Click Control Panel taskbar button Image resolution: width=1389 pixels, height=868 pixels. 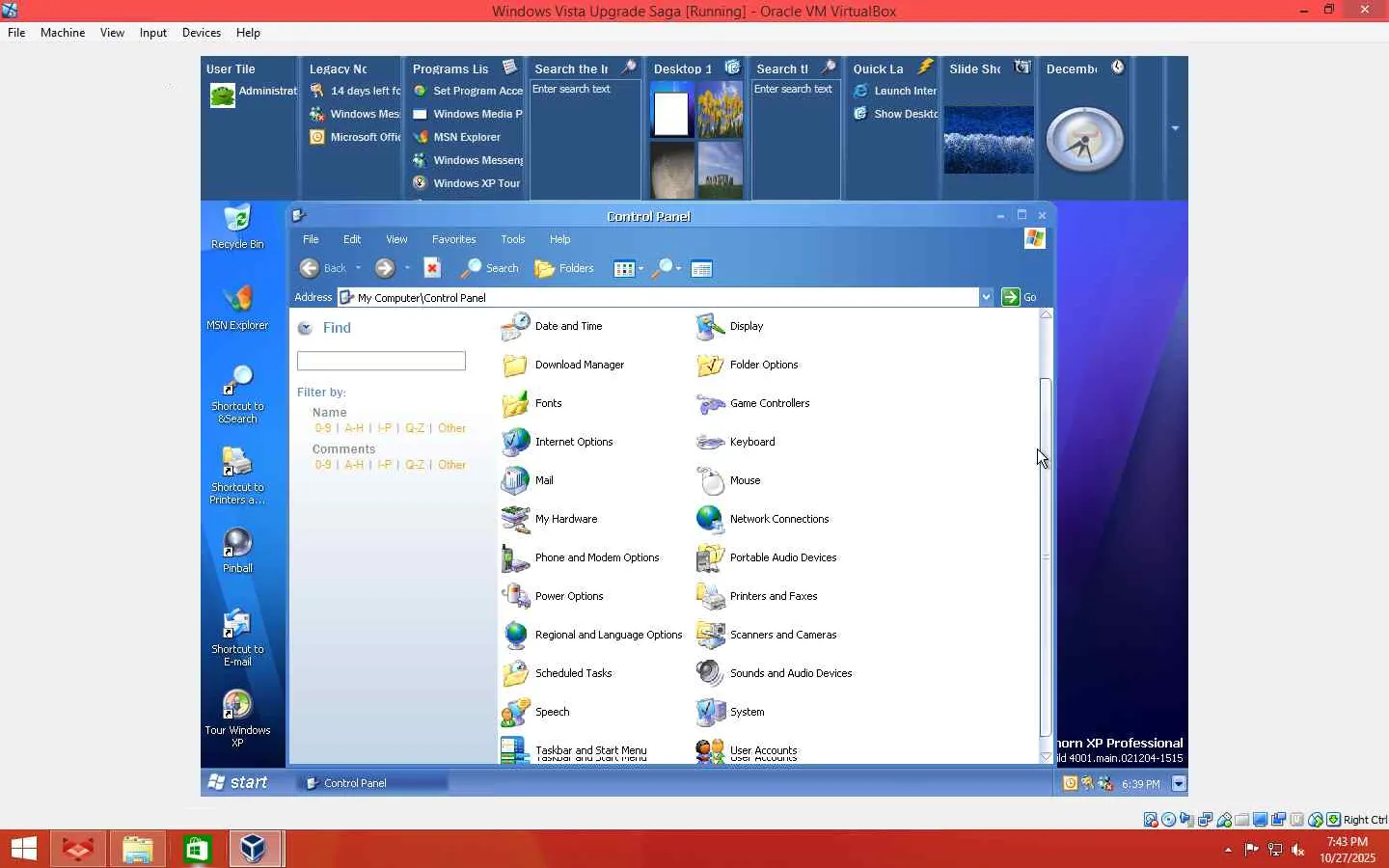tap(372, 783)
